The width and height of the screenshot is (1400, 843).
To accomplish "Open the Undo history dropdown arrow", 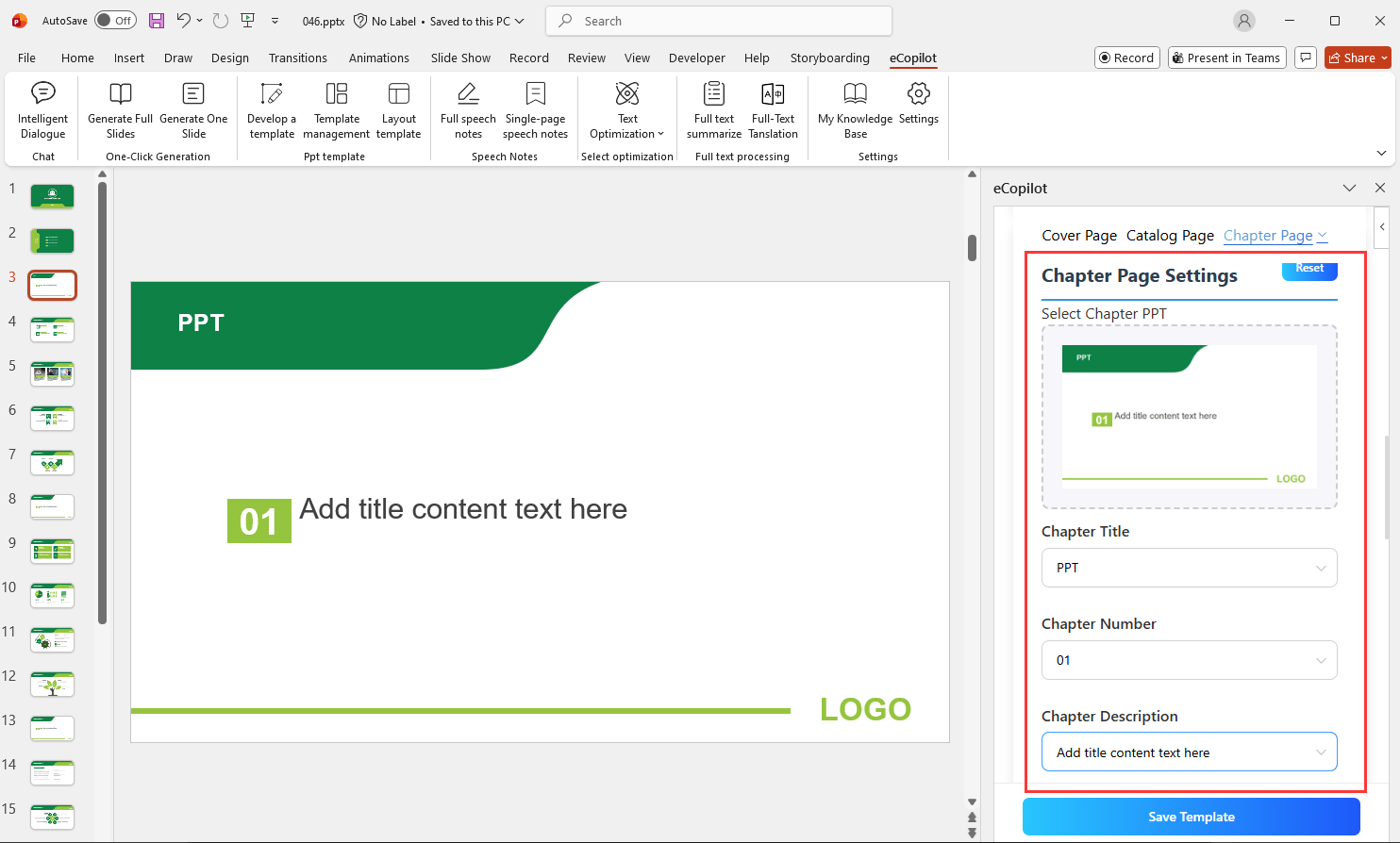I will coord(199,21).
